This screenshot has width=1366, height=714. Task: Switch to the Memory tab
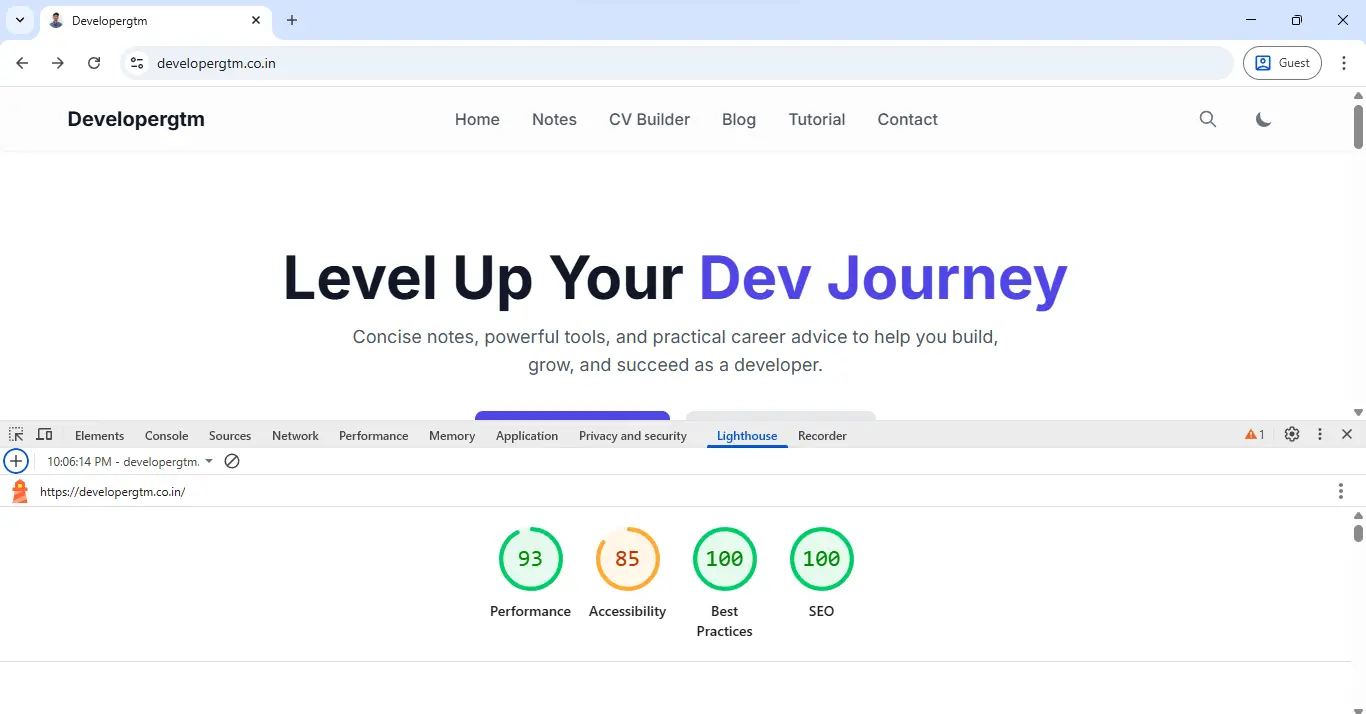click(x=452, y=436)
